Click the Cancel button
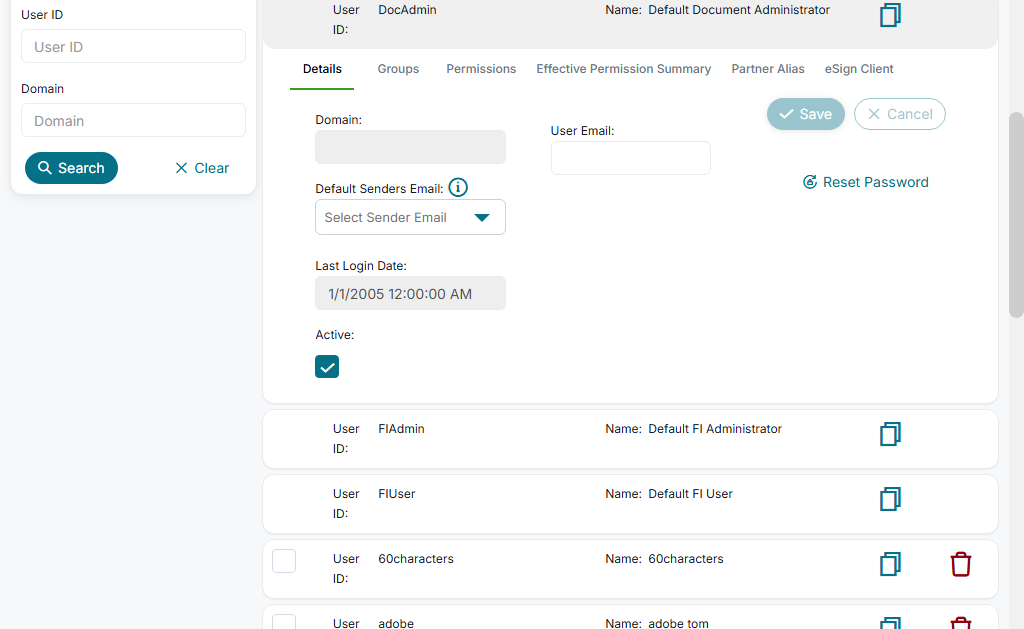Screen dimensions: 1024x629 [899, 114]
